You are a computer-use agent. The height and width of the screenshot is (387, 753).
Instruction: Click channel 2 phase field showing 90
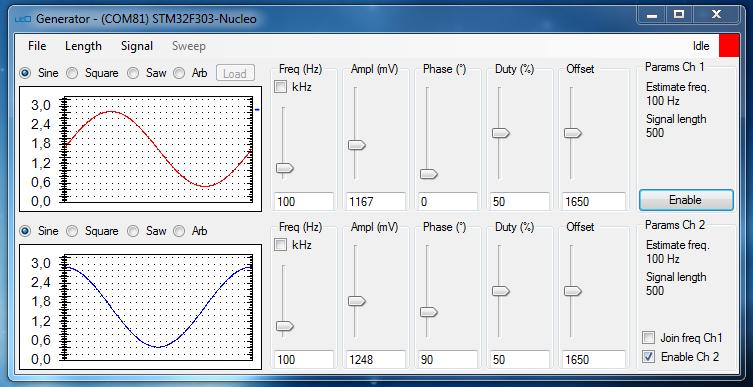[448, 360]
